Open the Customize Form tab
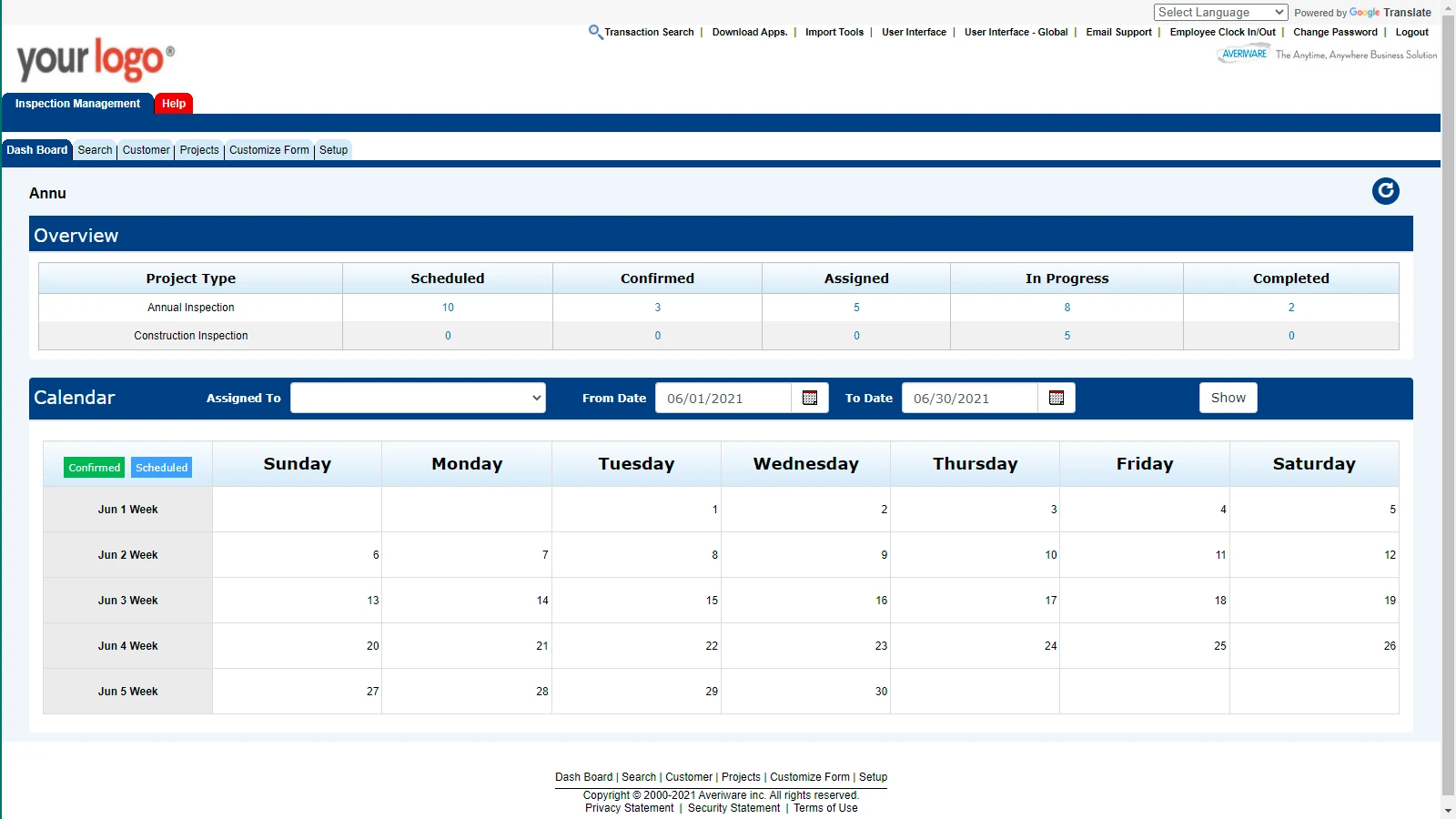The image size is (1456, 819). 269,150
